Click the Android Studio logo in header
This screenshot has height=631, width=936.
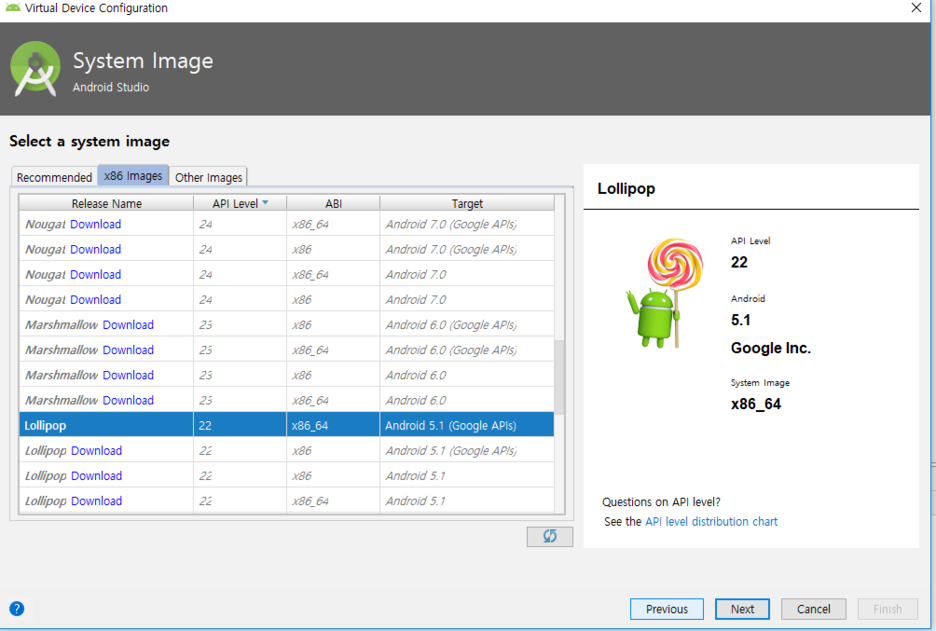coord(35,69)
